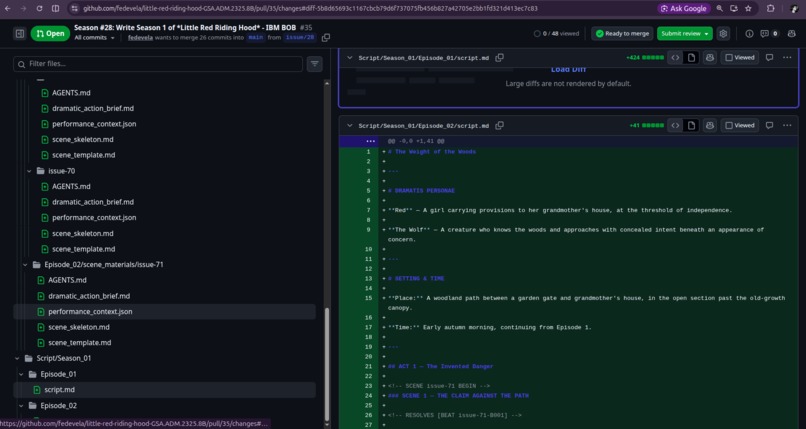Open the browser extensions puzzle icon
The width and height of the screenshot is (806, 429).
click(x=771, y=8)
